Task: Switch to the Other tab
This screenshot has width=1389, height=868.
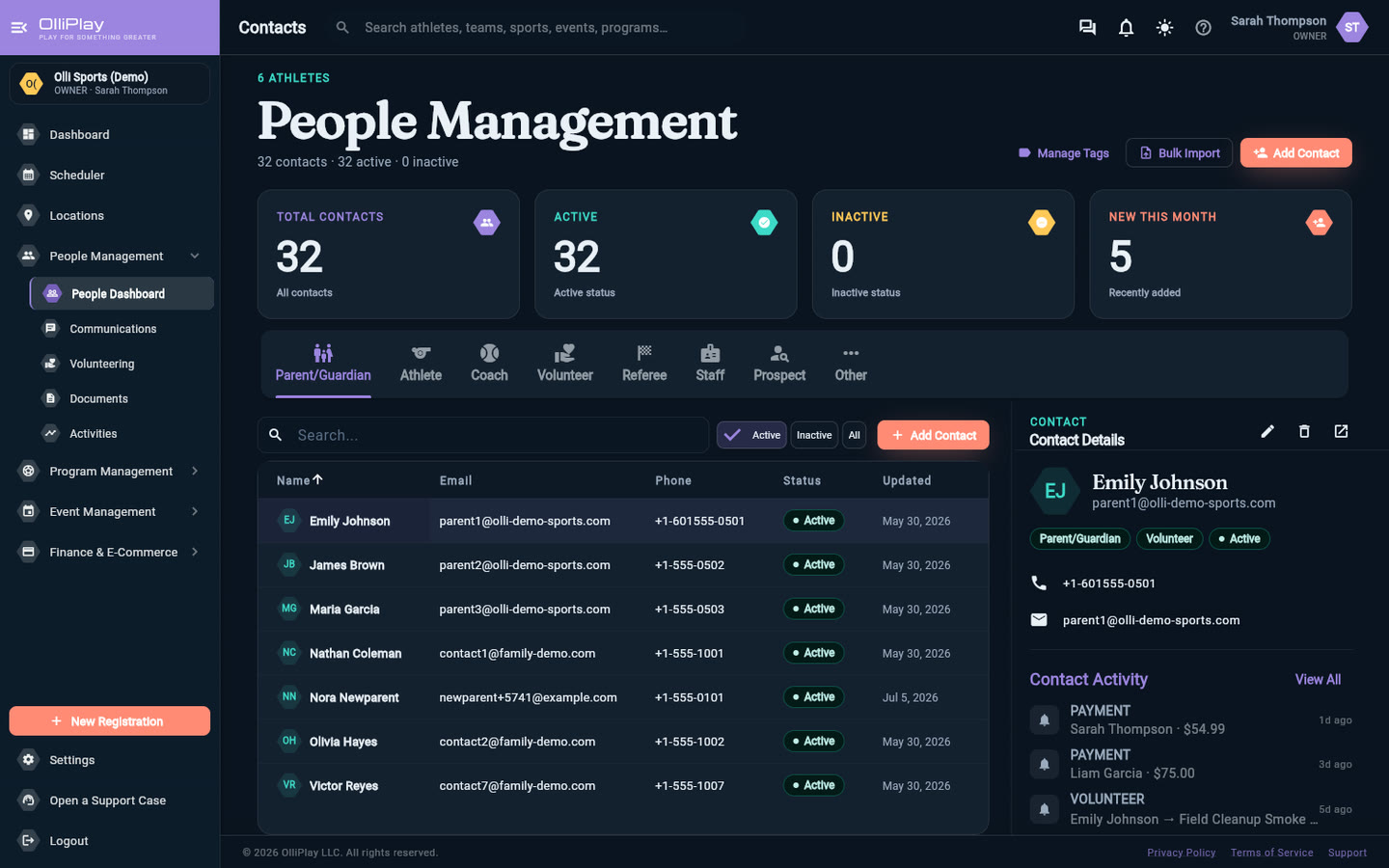Action: [851, 364]
